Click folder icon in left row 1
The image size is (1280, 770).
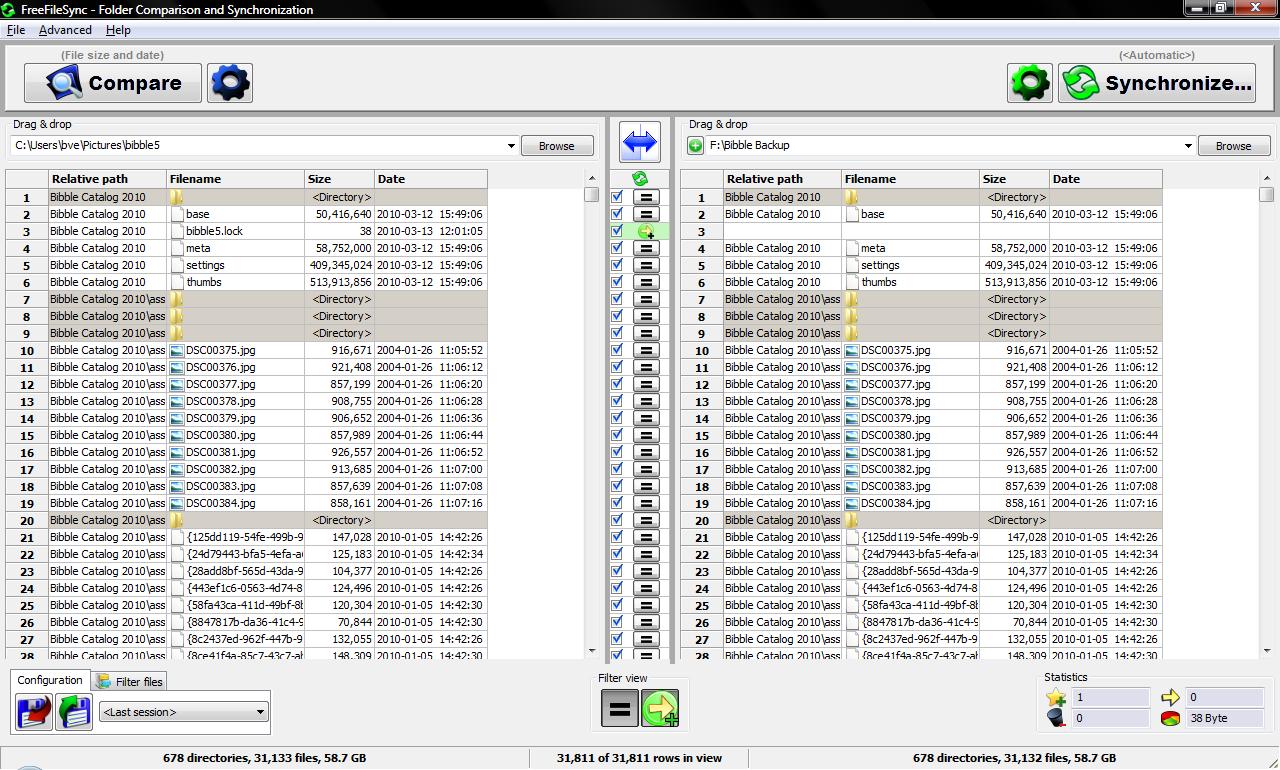coord(176,197)
